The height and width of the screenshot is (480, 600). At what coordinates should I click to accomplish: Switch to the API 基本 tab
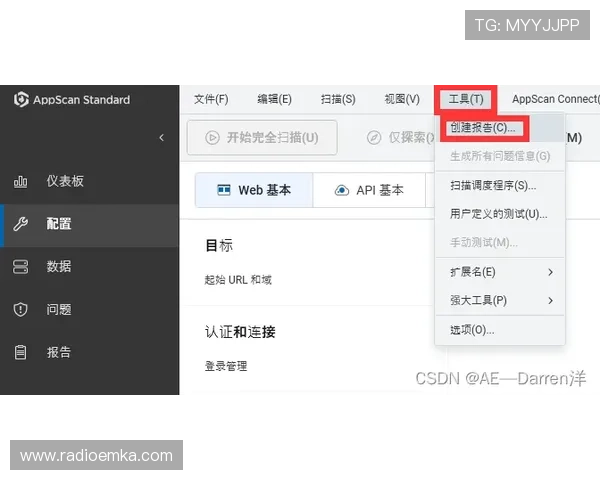coord(369,190)
